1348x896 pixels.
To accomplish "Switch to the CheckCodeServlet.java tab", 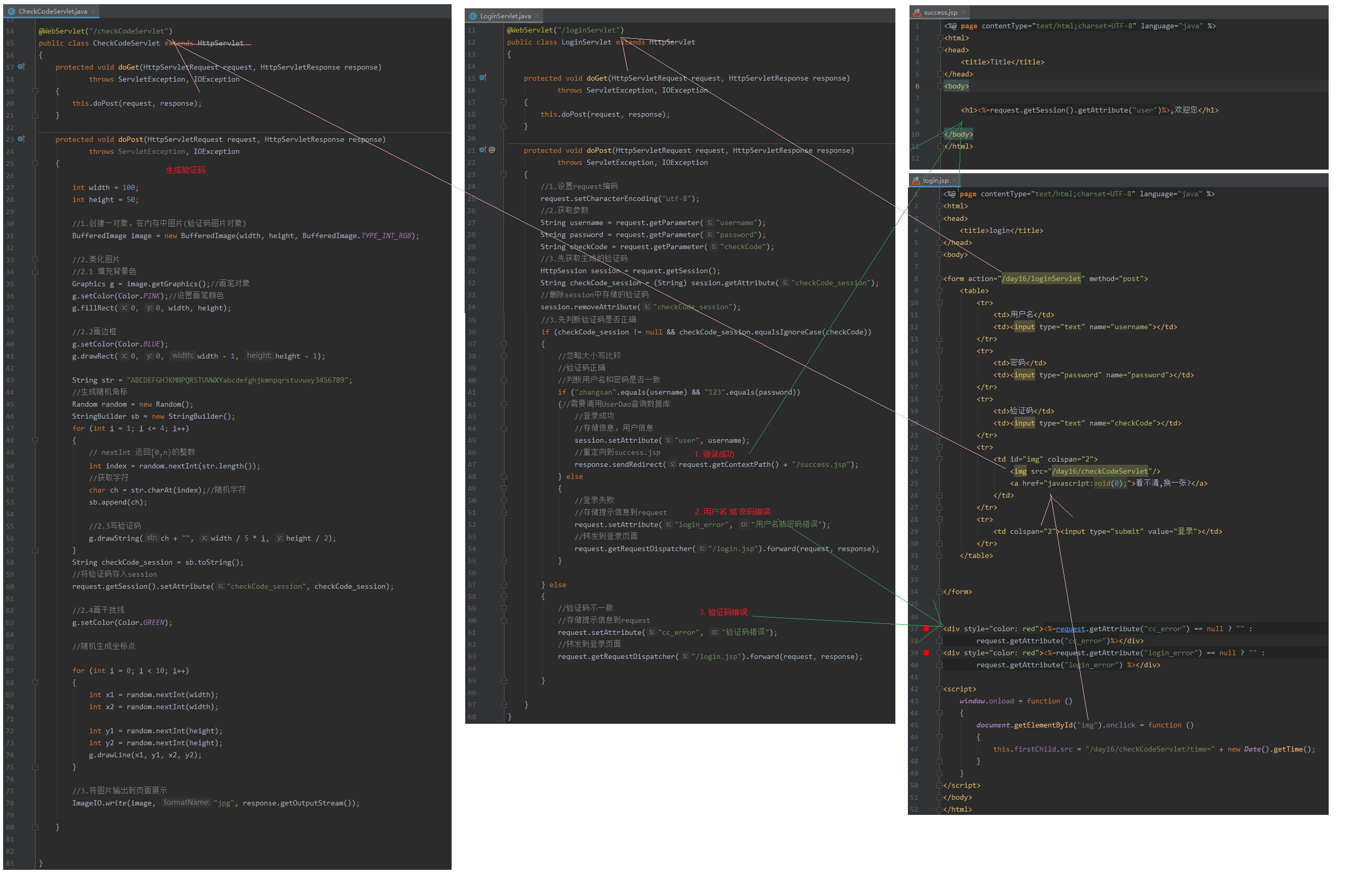I will tap(52, 12).
